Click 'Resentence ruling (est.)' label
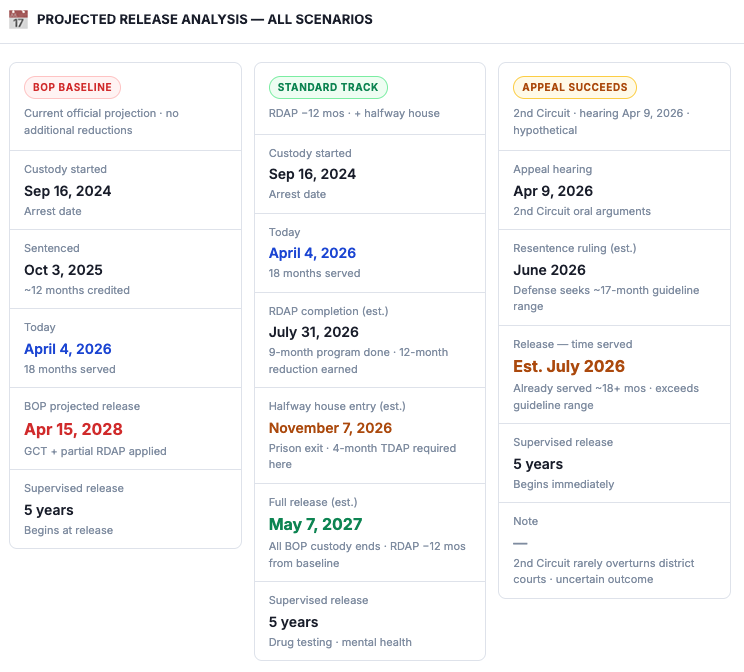The image size is (744, 672). click(575, 248)
